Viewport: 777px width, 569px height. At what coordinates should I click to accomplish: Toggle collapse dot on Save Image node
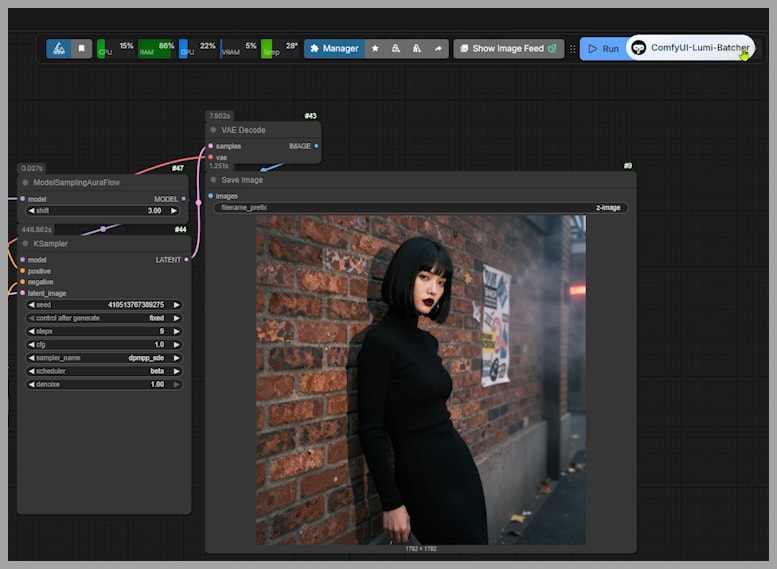tap(213, 180)
